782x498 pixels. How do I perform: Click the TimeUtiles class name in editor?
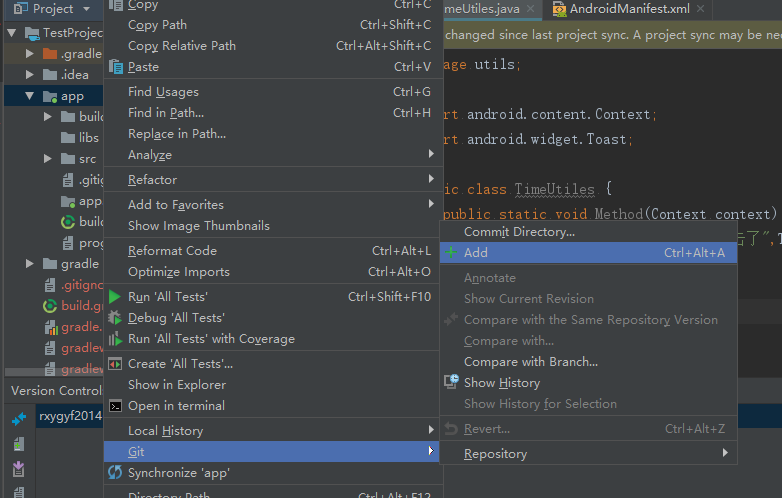555,189
